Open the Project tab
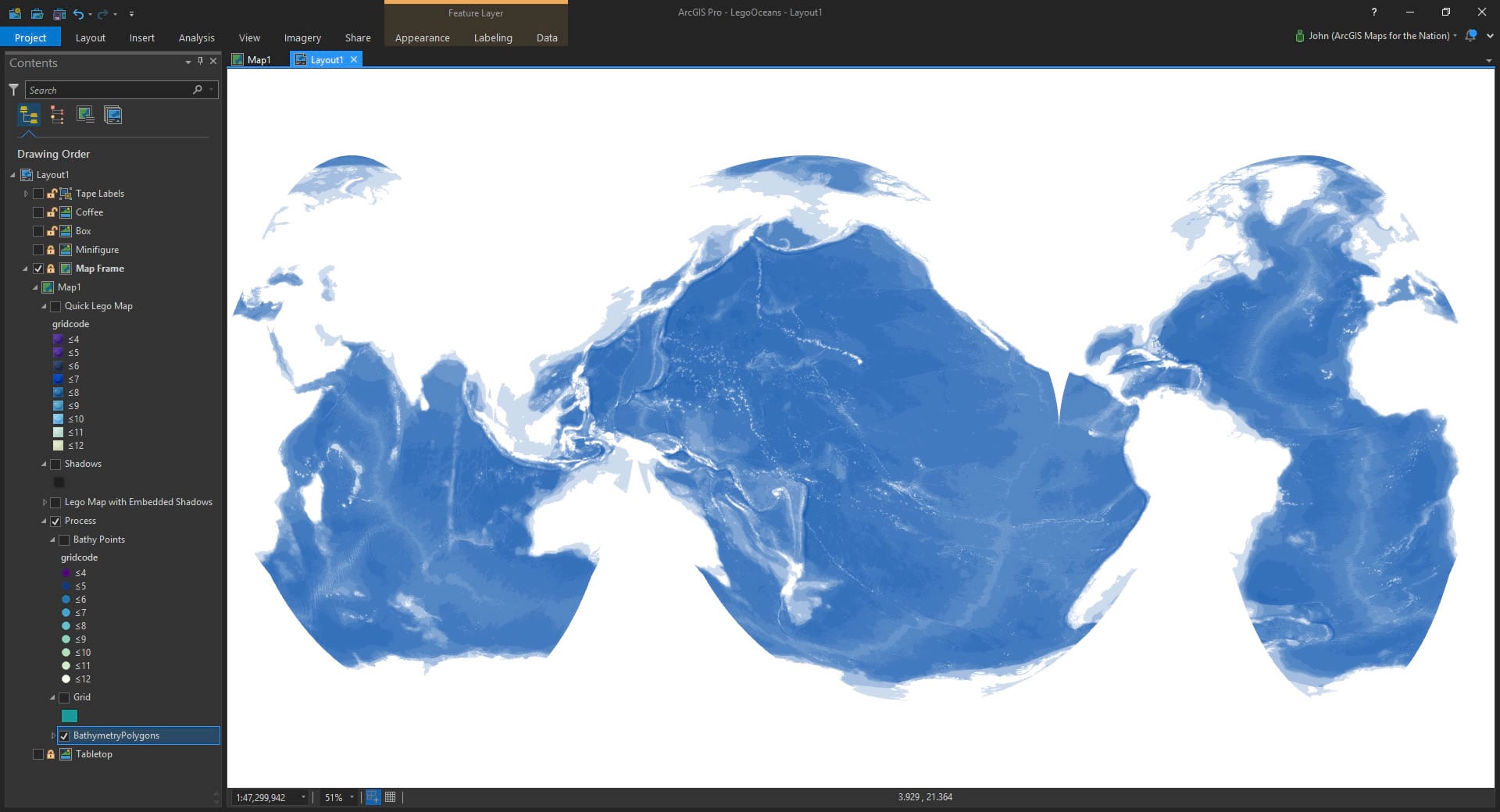 coord(30,37)
